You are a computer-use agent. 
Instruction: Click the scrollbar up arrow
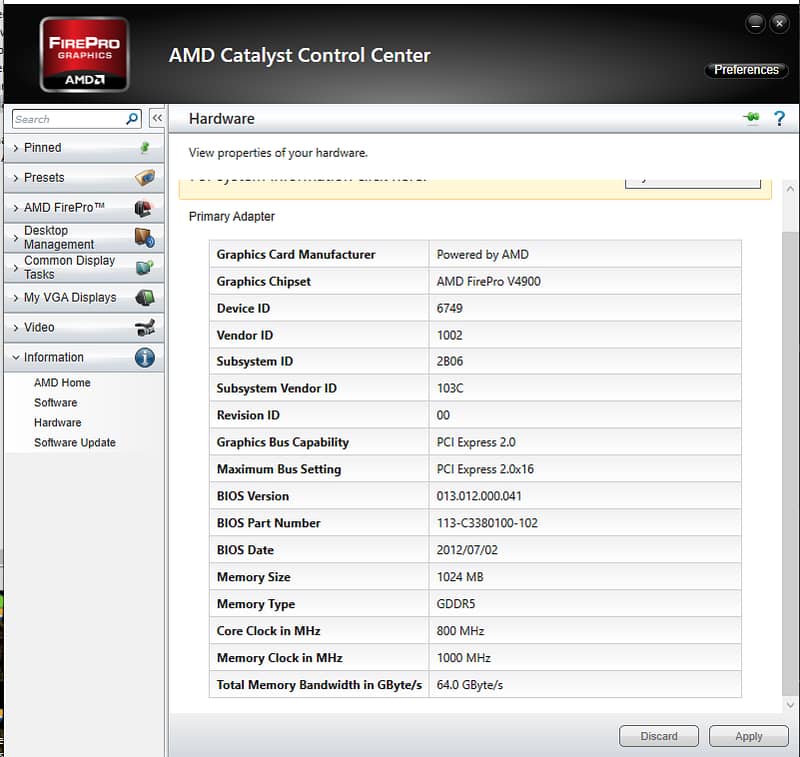pos(790,189)
